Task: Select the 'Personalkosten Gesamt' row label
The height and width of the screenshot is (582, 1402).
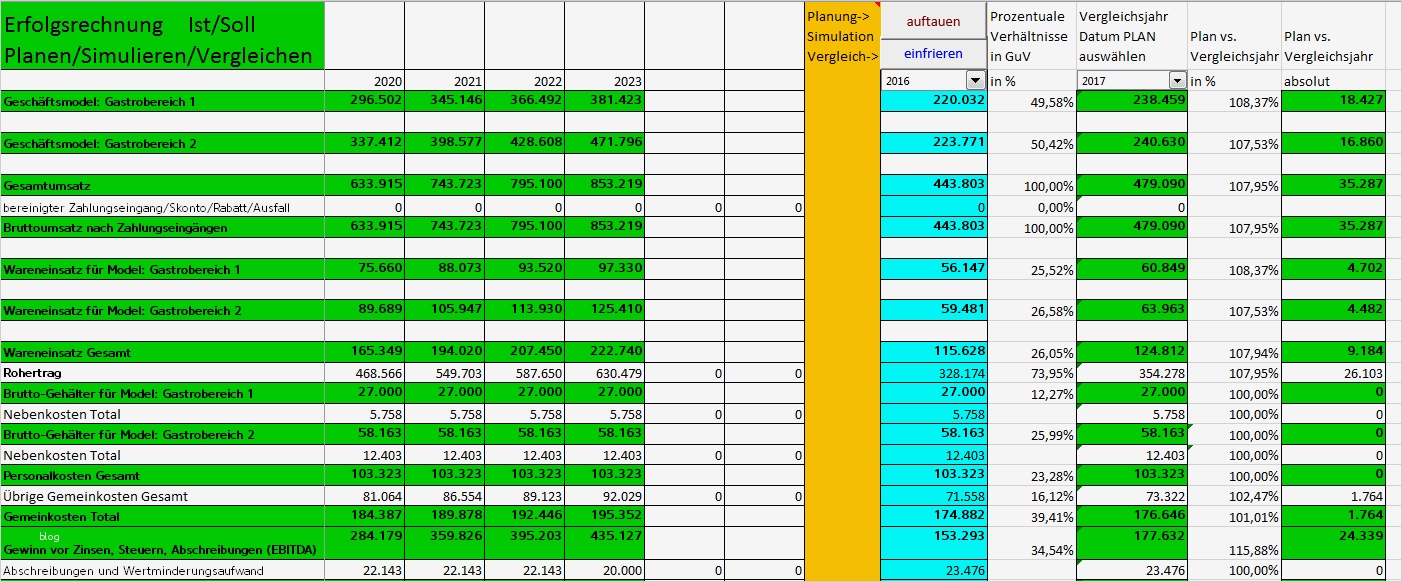Action: click(162, 475)
